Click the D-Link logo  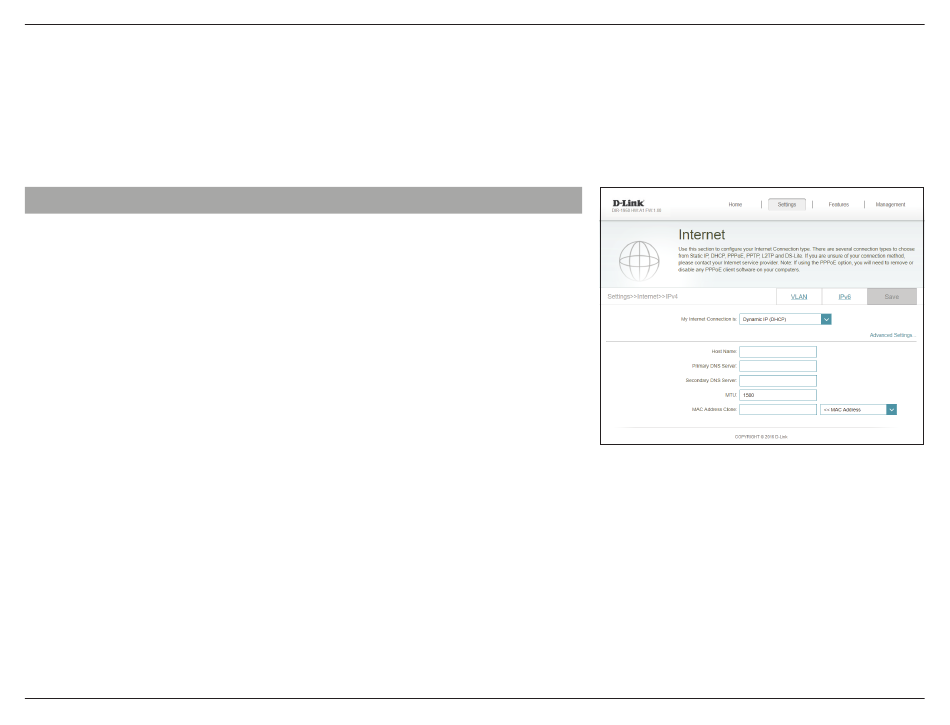pos(629,203)
